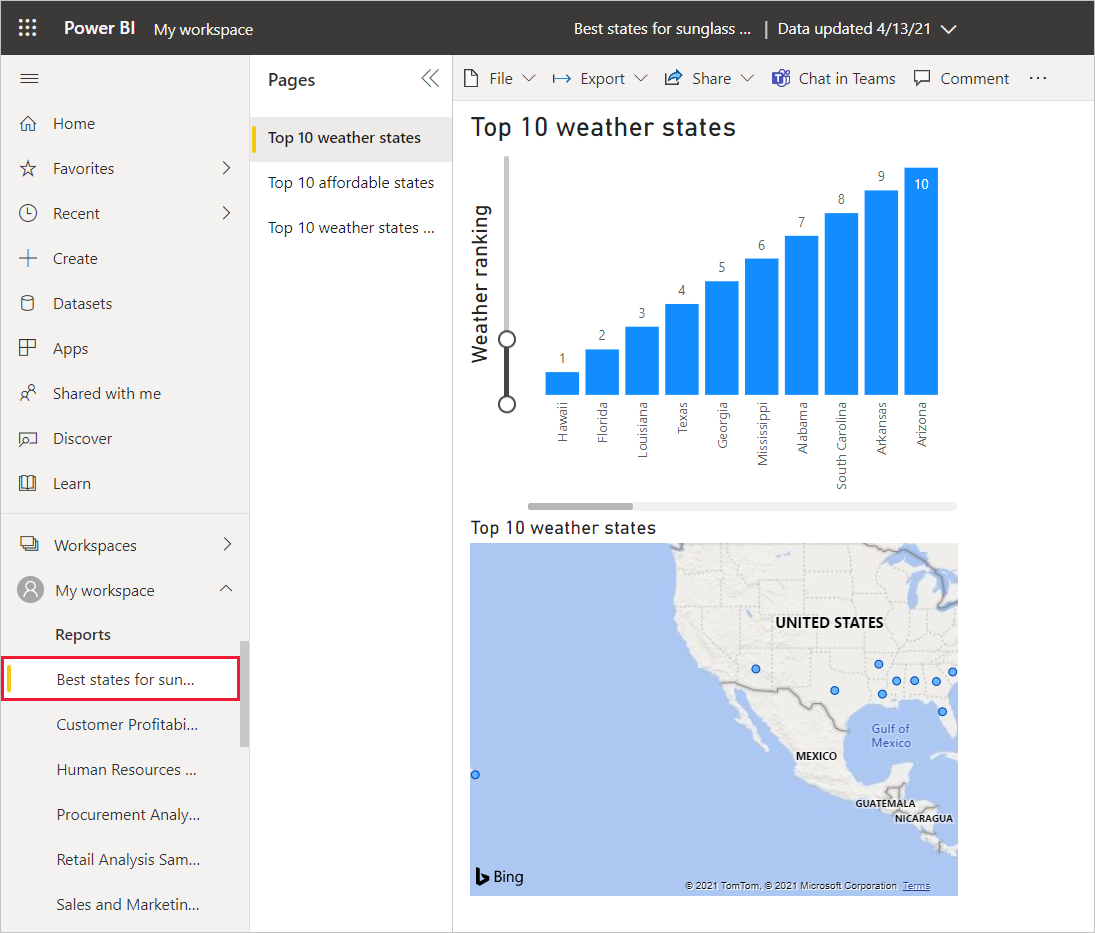Screen dimensions: 1095x933
Task: Click the Teams logo icon
Action: click(781, 78)
